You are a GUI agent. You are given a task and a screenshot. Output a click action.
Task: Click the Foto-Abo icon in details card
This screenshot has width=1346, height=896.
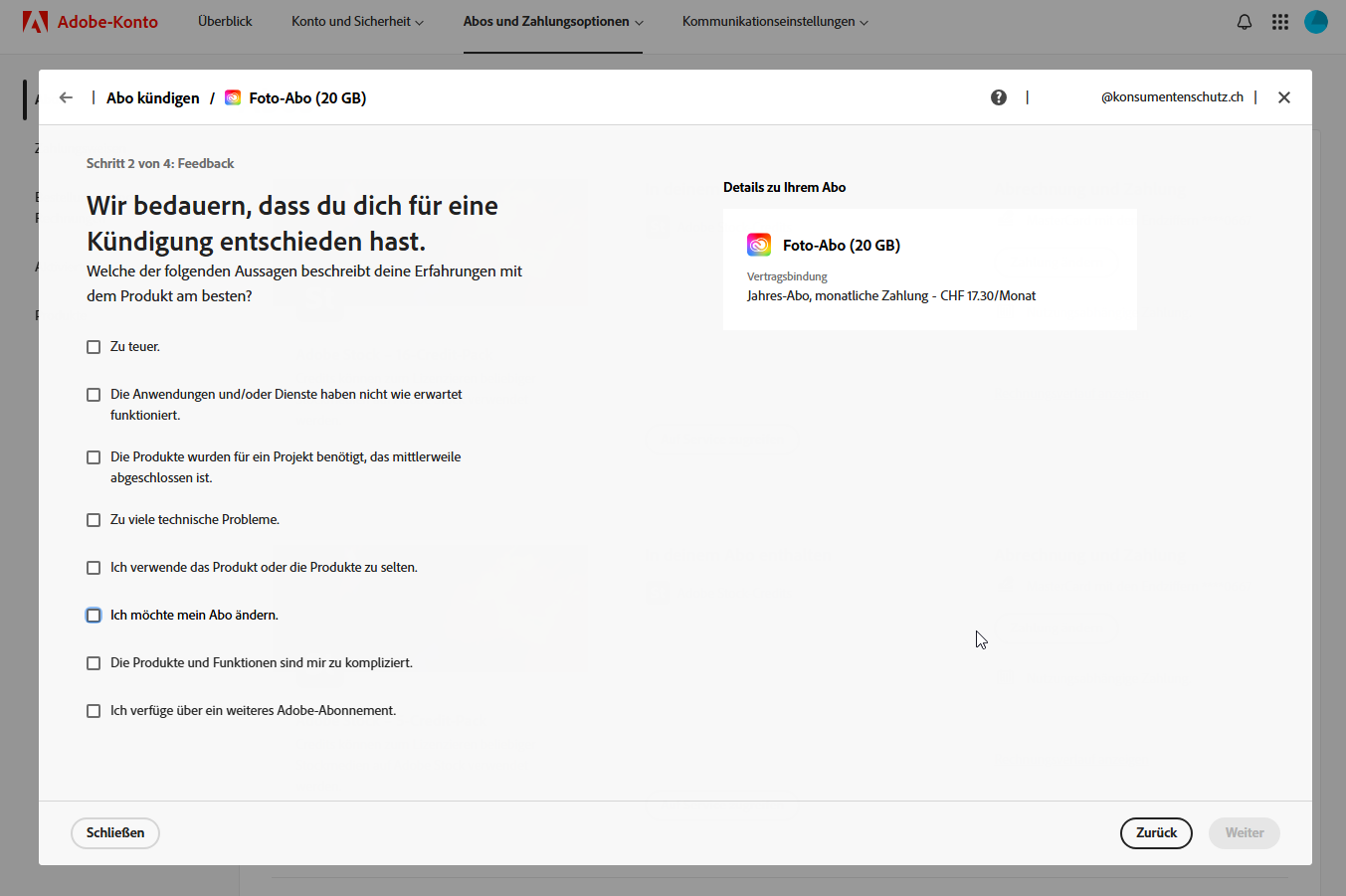pos(759,245)
